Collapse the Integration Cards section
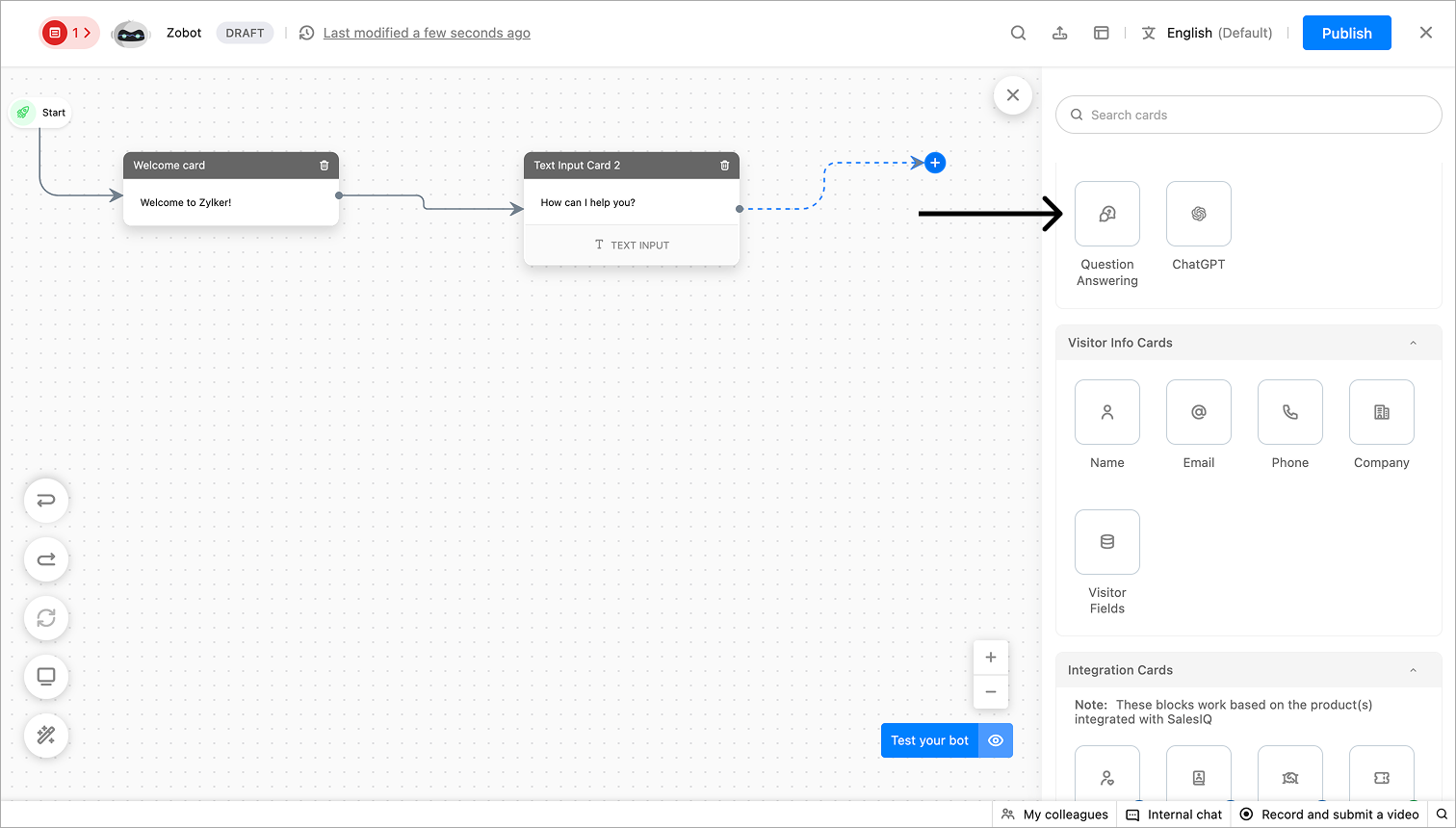 1413,670
